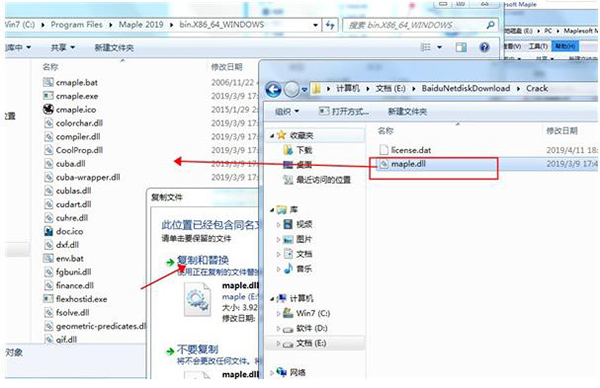
Task: Open the view options dropdown arrow
Action: click(440, 47)
